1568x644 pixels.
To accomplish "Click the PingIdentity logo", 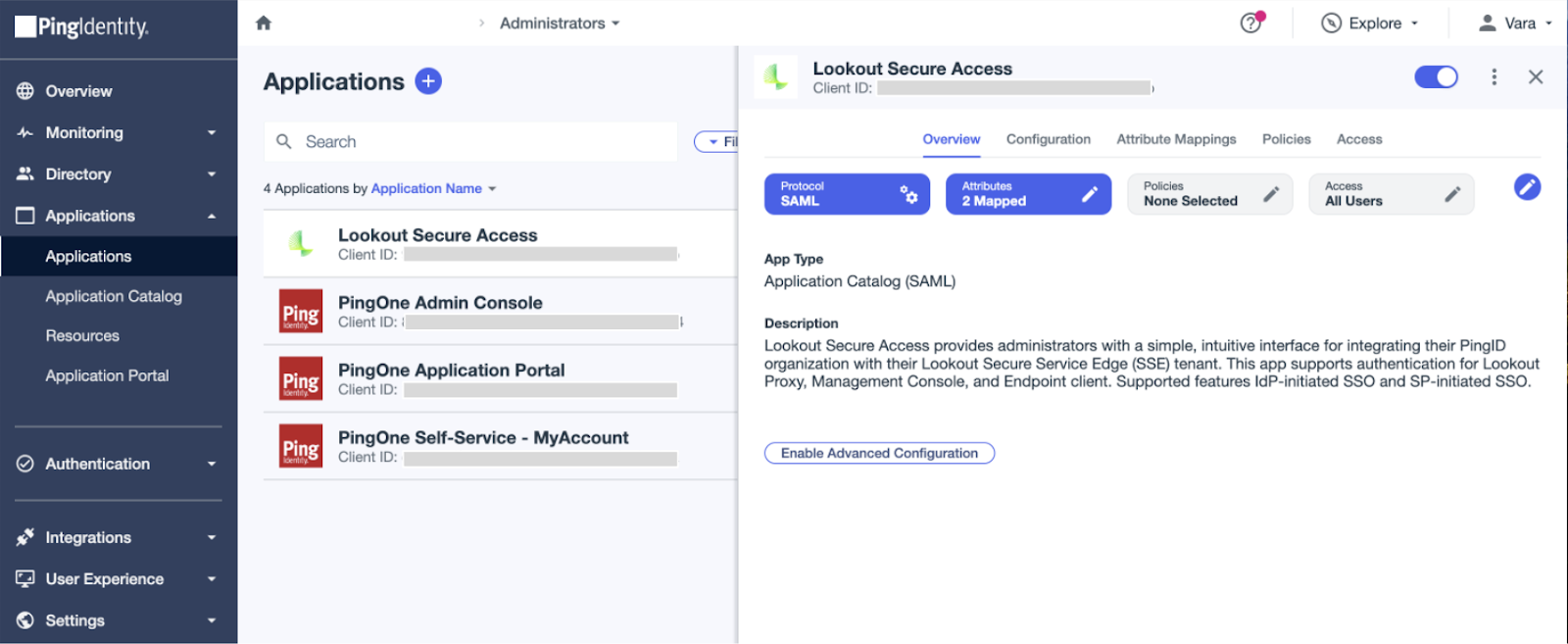I will pyautogui.click(x=82, y=27).
